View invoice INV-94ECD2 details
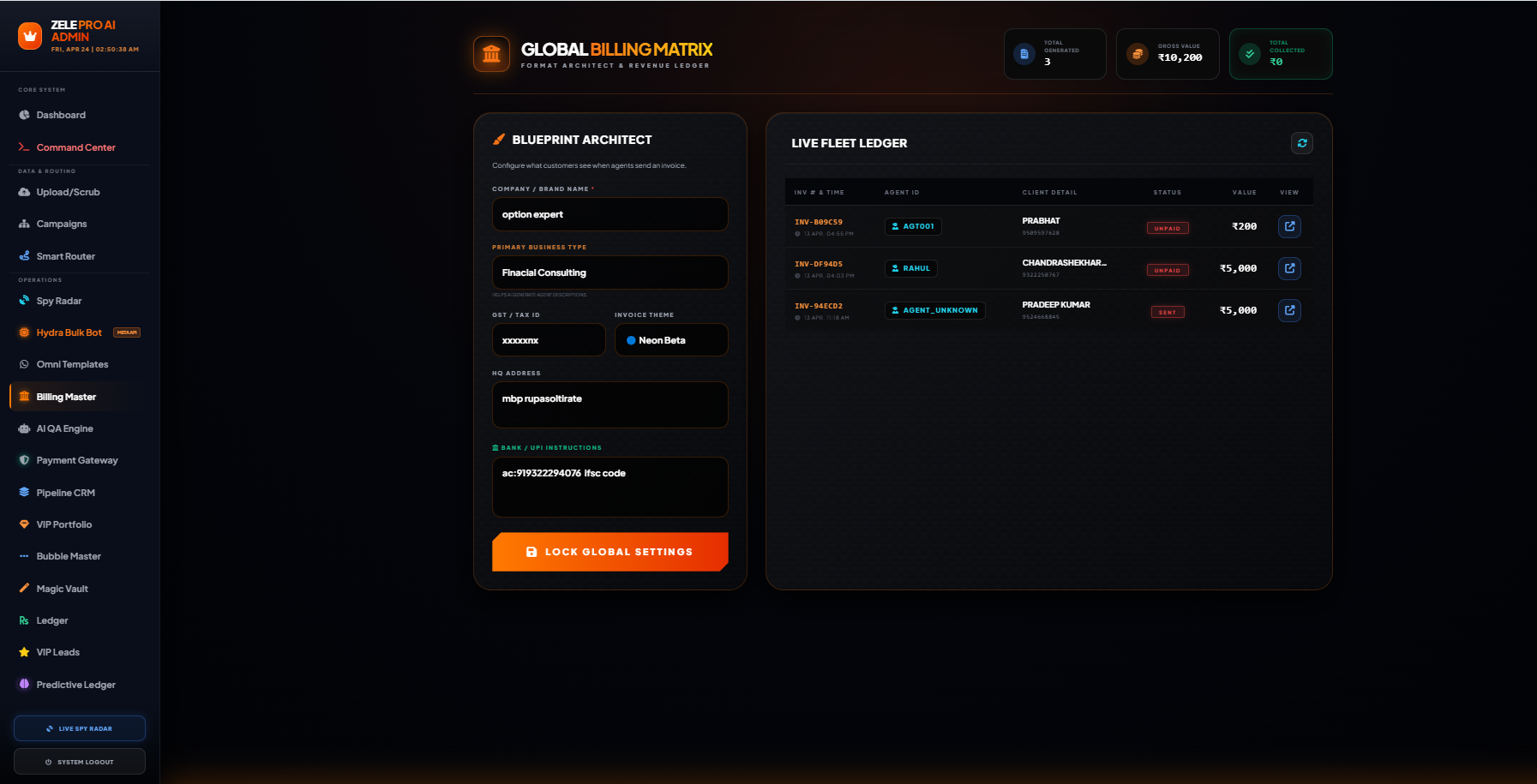The image size is (1537, 784). point(1289,310)
